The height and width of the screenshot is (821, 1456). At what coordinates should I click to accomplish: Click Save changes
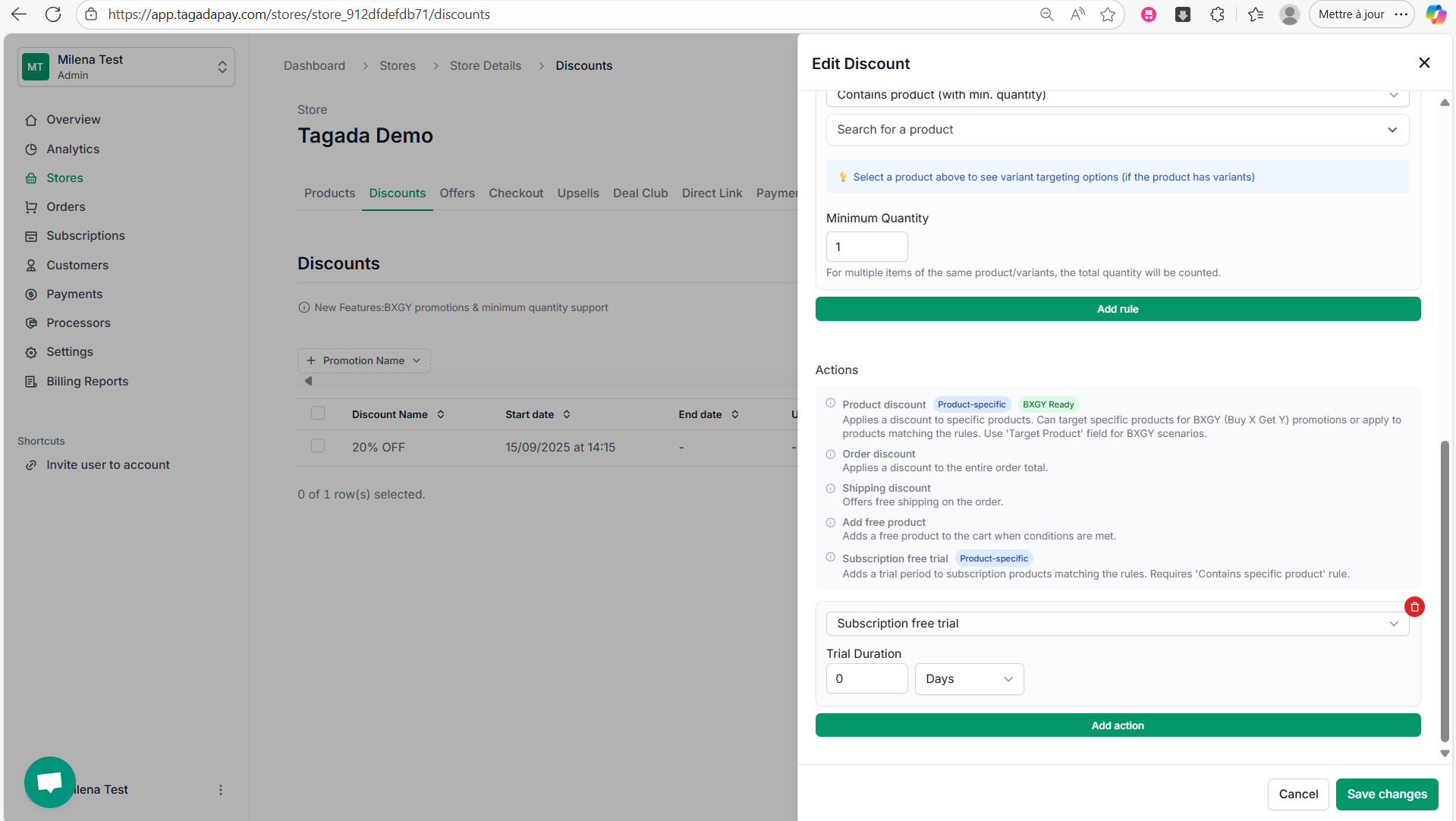point(1387,794)
